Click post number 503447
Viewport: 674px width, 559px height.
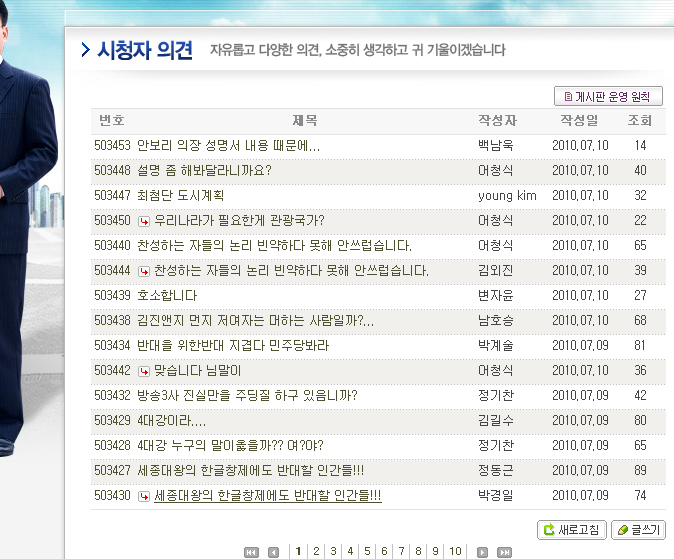coord(112,196)
